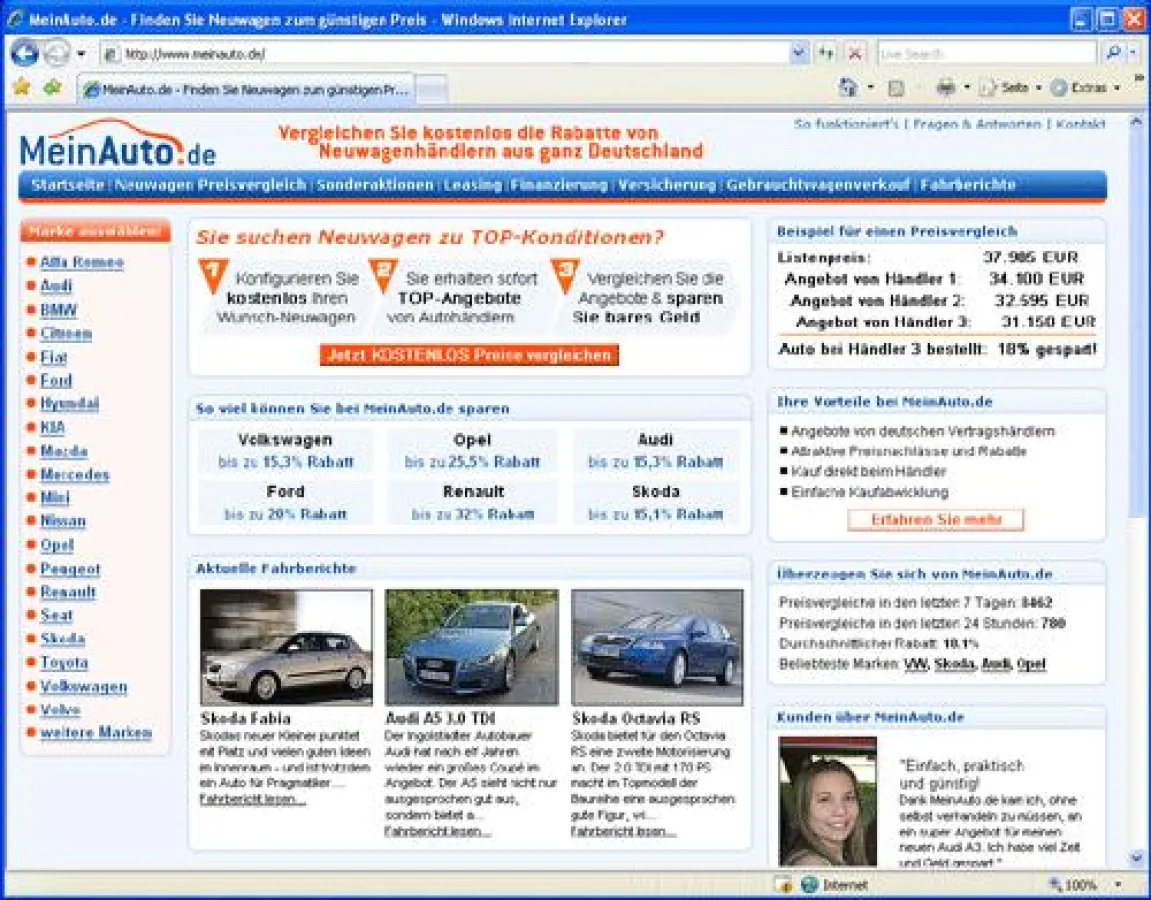Select BMW from the brand list
1151x900 pixels.
coord(58,310)
